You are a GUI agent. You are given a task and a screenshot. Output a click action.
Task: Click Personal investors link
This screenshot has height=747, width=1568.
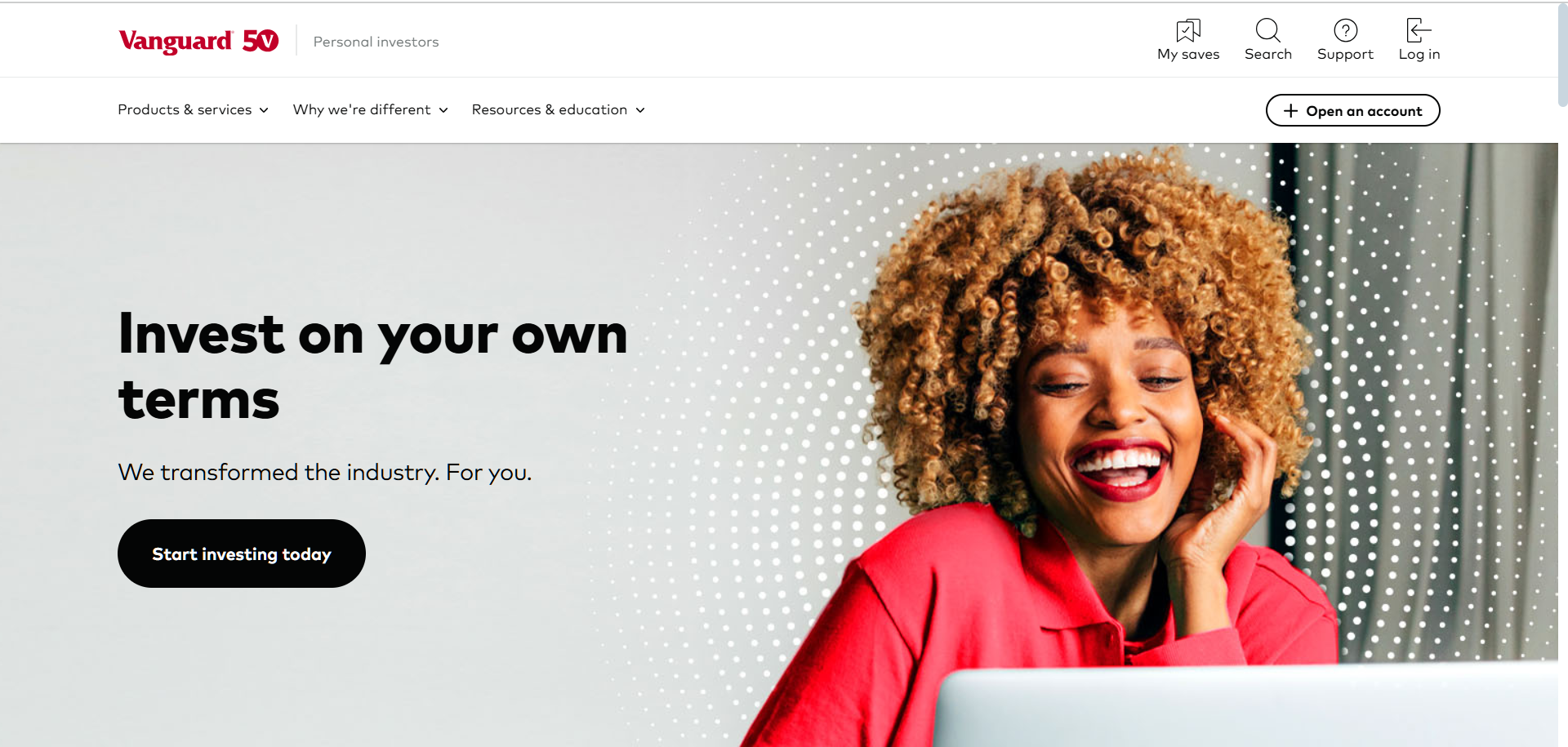point(376,42)
